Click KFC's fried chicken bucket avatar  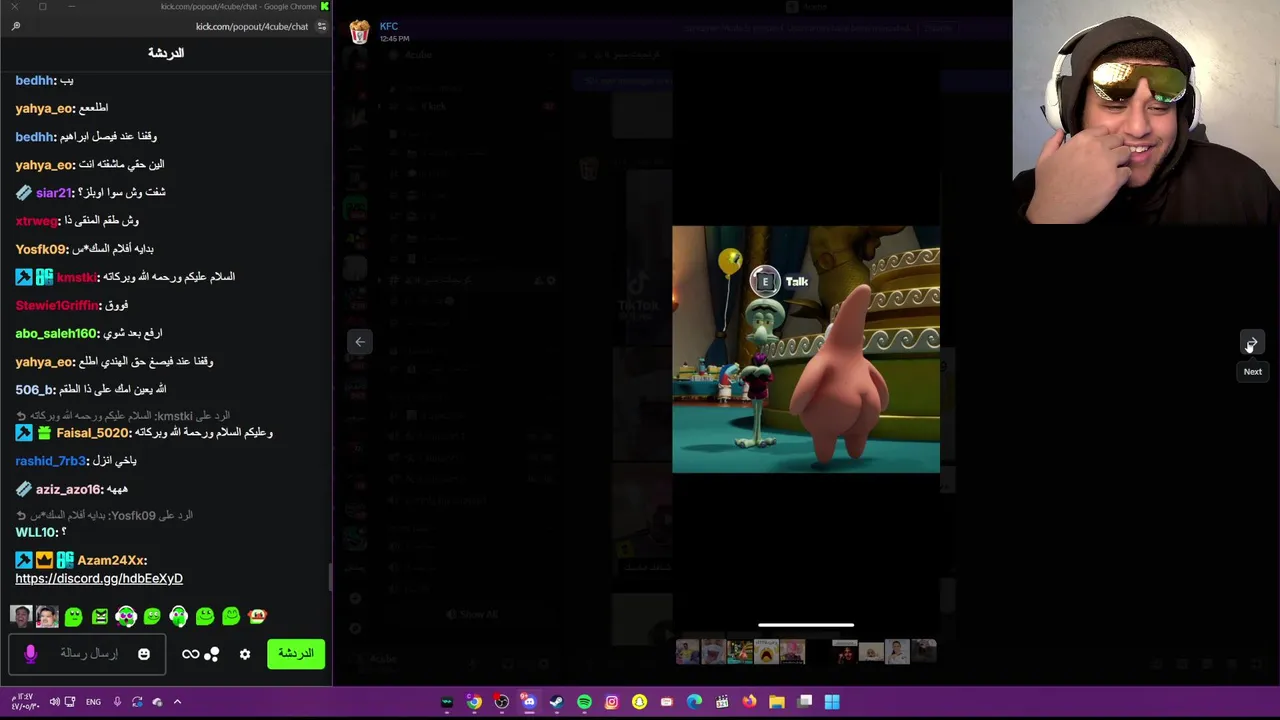[x=359, y=32]
